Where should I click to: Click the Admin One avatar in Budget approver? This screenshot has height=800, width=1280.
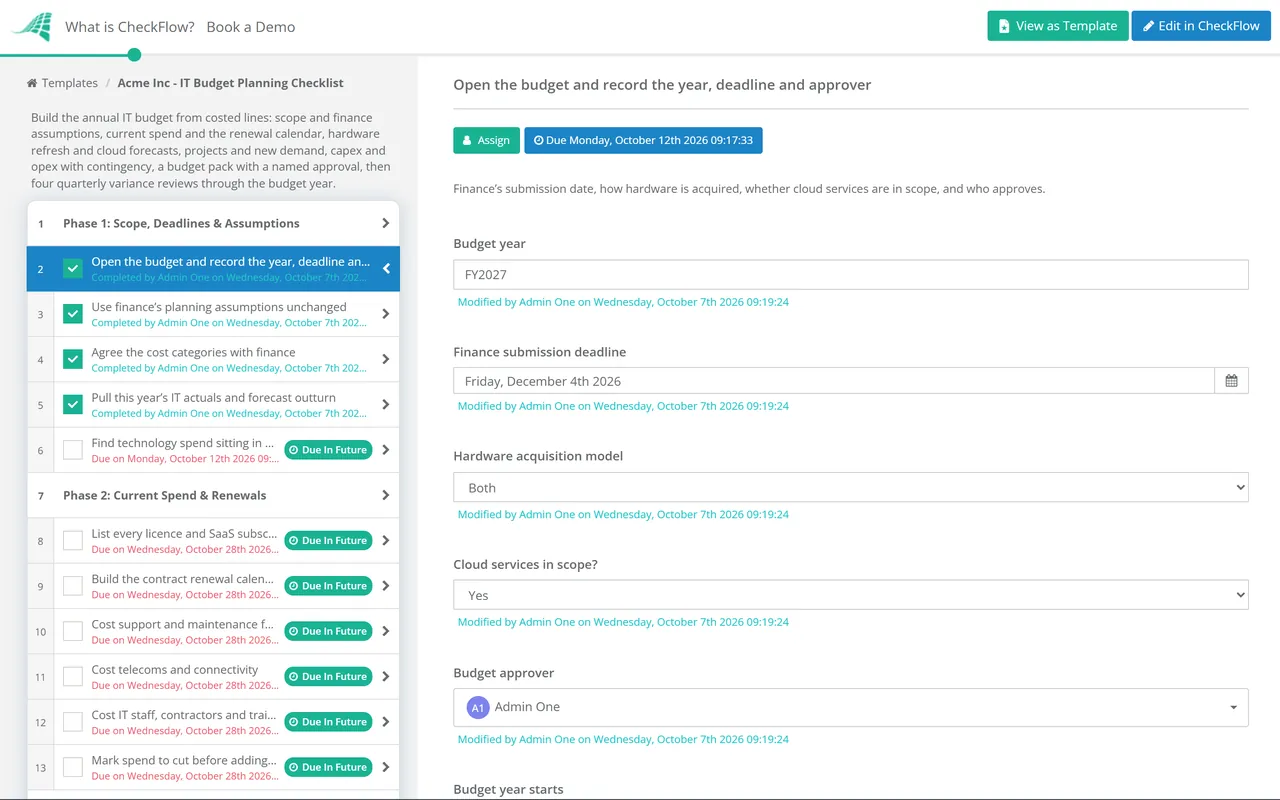coord(478,707)
